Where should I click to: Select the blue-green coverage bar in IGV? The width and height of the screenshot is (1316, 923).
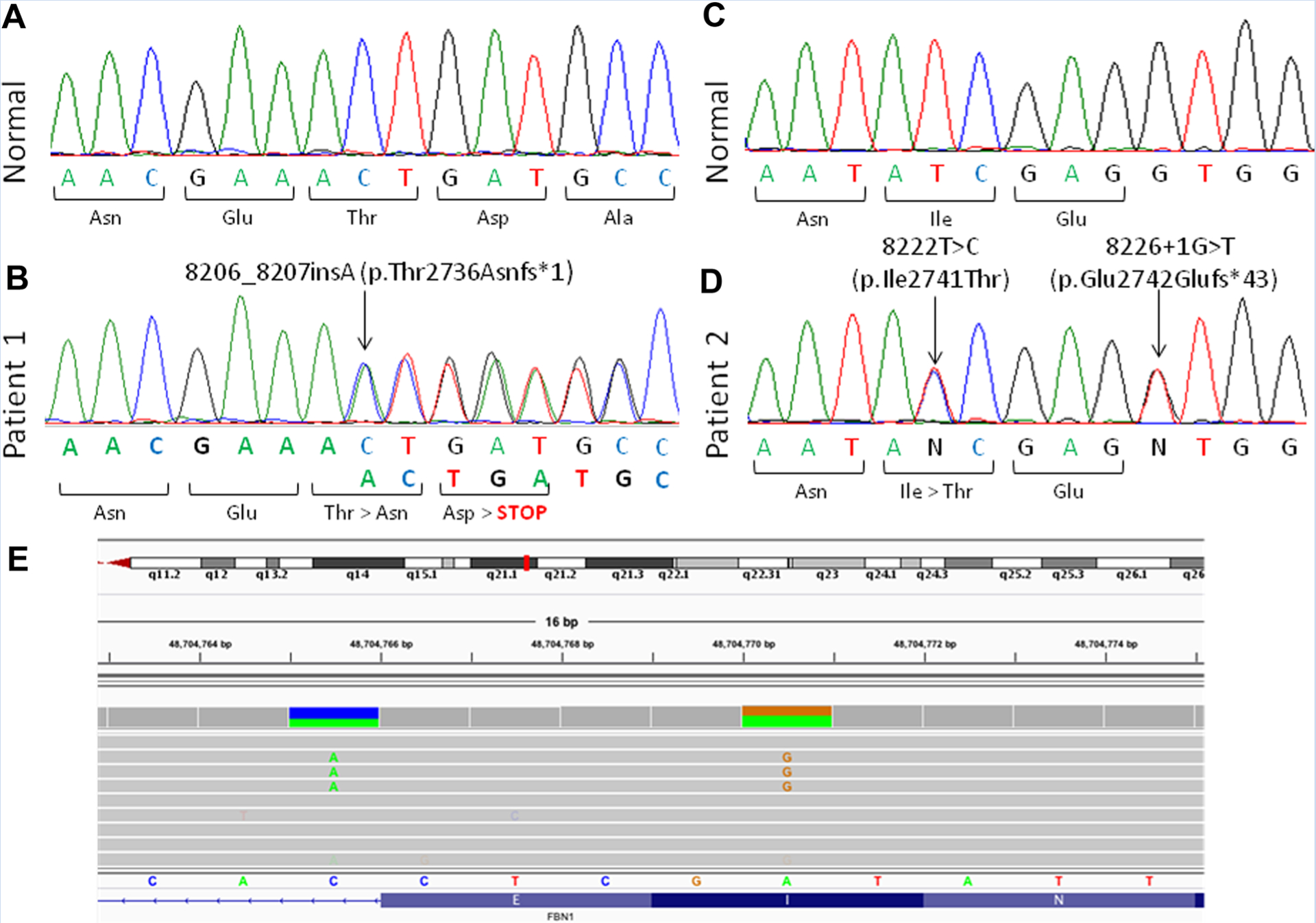334,717
